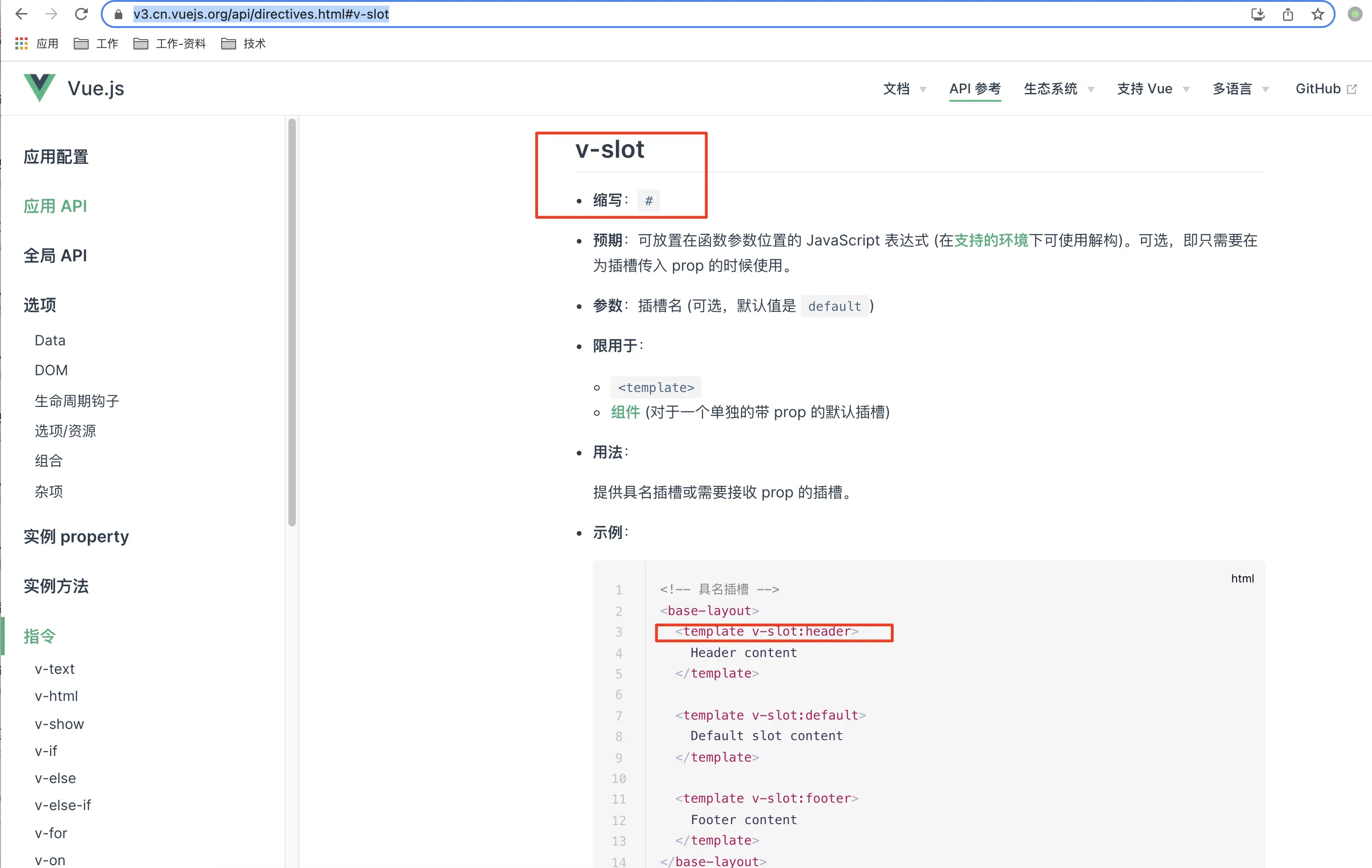Viewport: 1372px width, 868px height.
Task: Select the API 参考 menu item
Action: click(975, 89)
